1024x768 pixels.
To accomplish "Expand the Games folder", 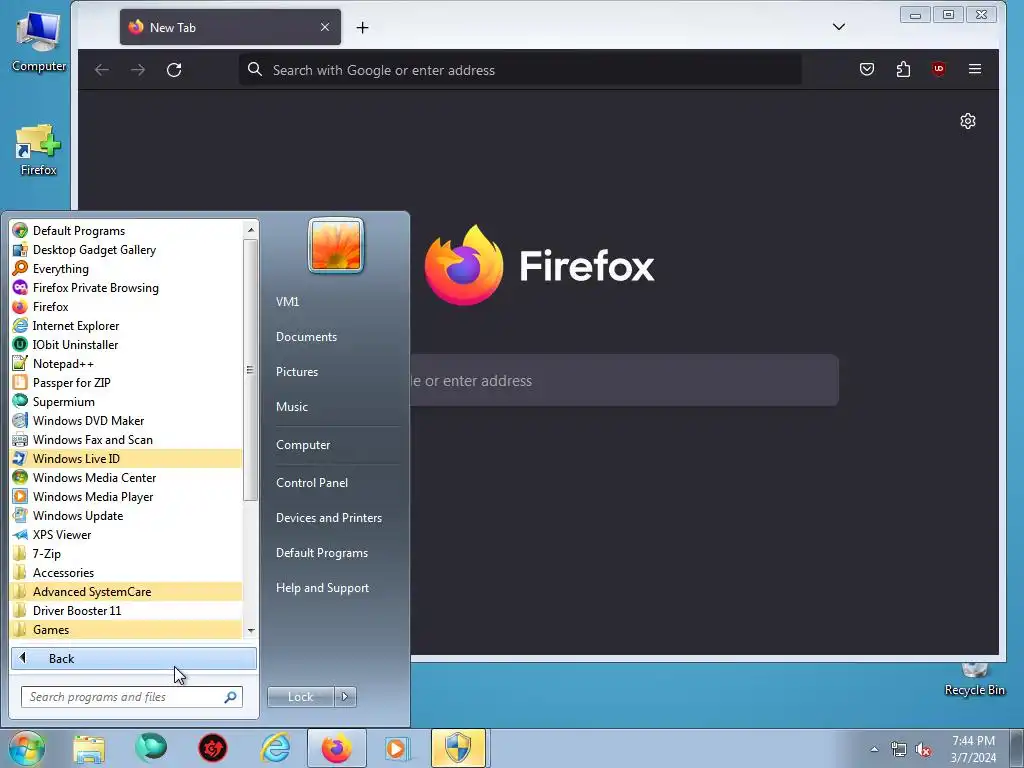I will pos(127,629).
